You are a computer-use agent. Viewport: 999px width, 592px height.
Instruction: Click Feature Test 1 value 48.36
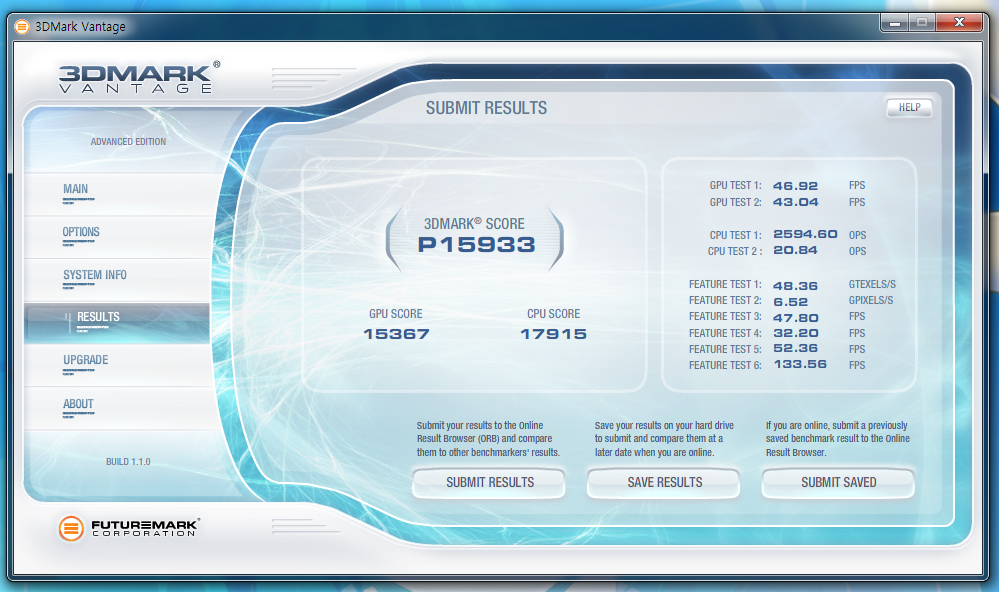point(795,286)
